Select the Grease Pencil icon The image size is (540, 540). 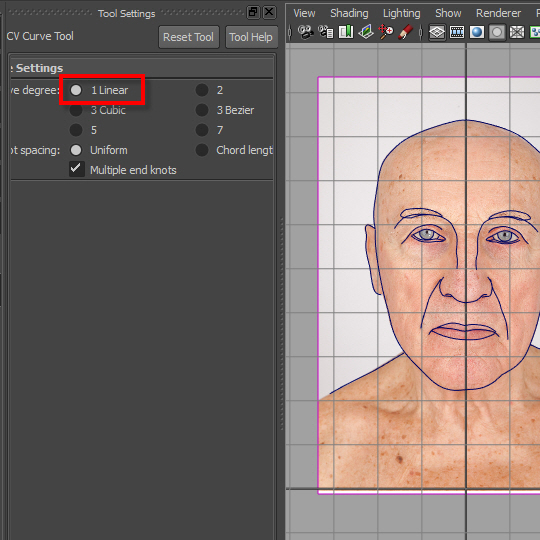pyautogui.click(x=406, y=32)
